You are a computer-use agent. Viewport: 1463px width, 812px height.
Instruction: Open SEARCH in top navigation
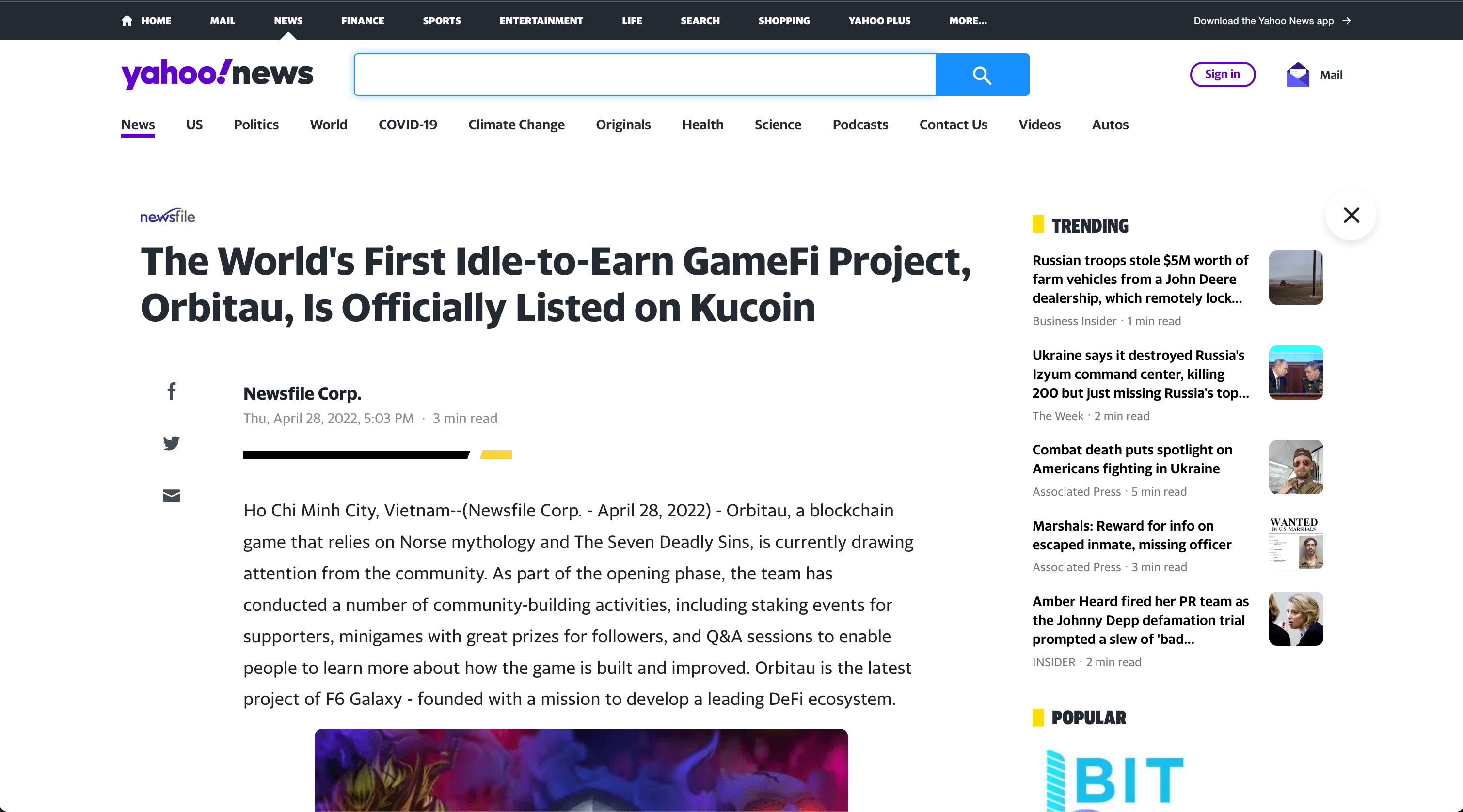click(700, 21)
